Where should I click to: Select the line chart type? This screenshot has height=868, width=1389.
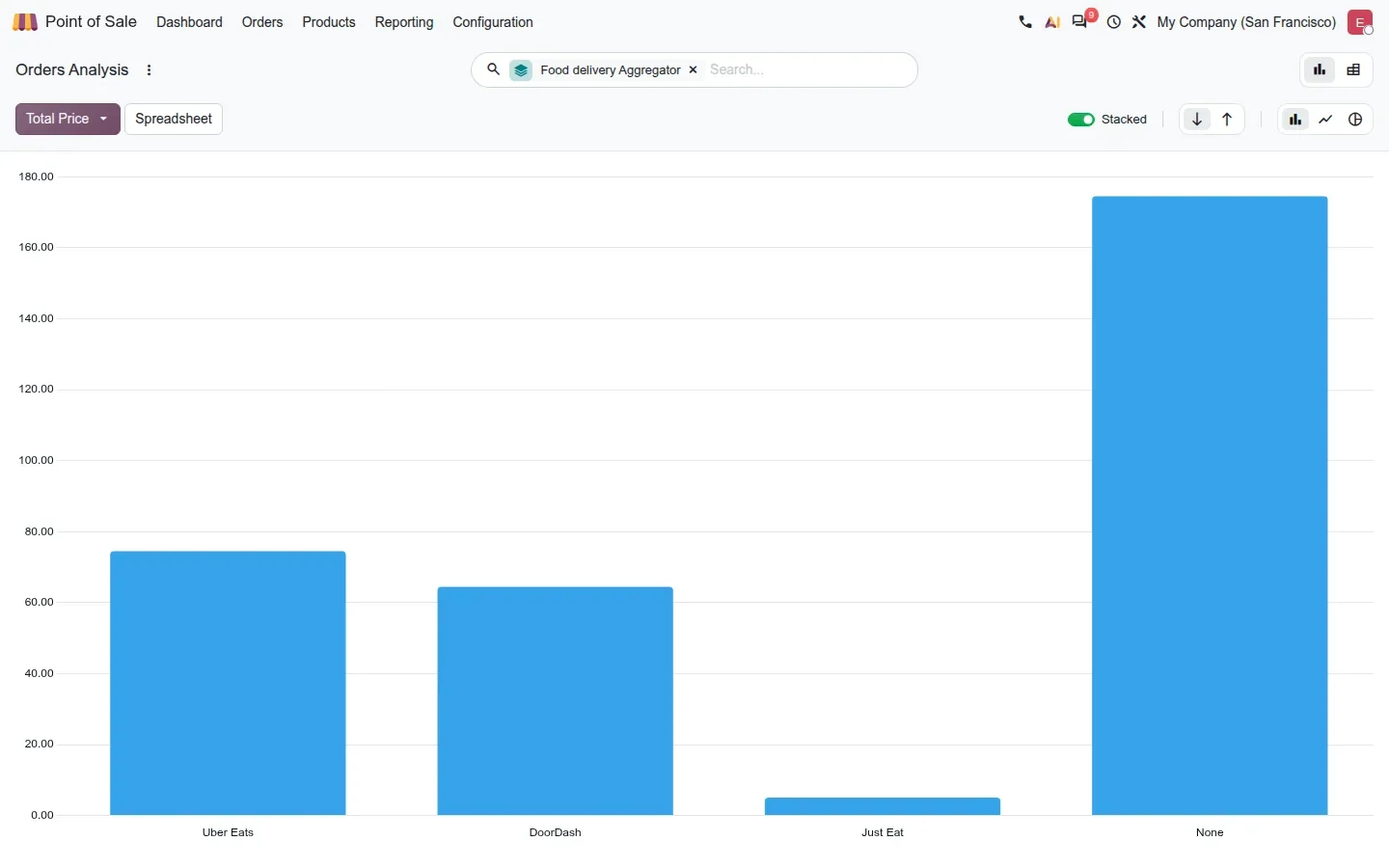tap(1326, 120)
